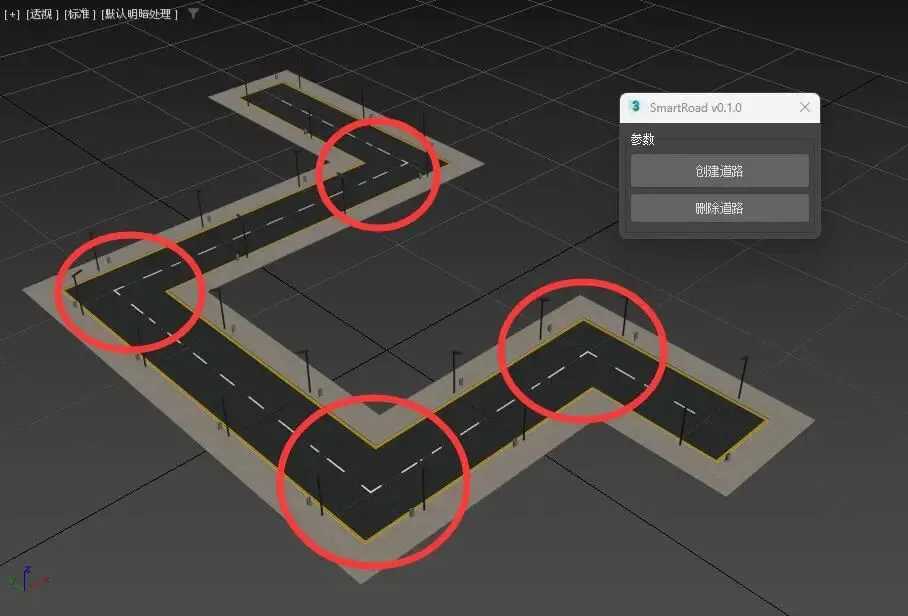
Task: Click the viewport filter funnel icon
Action: coord(194,13)
